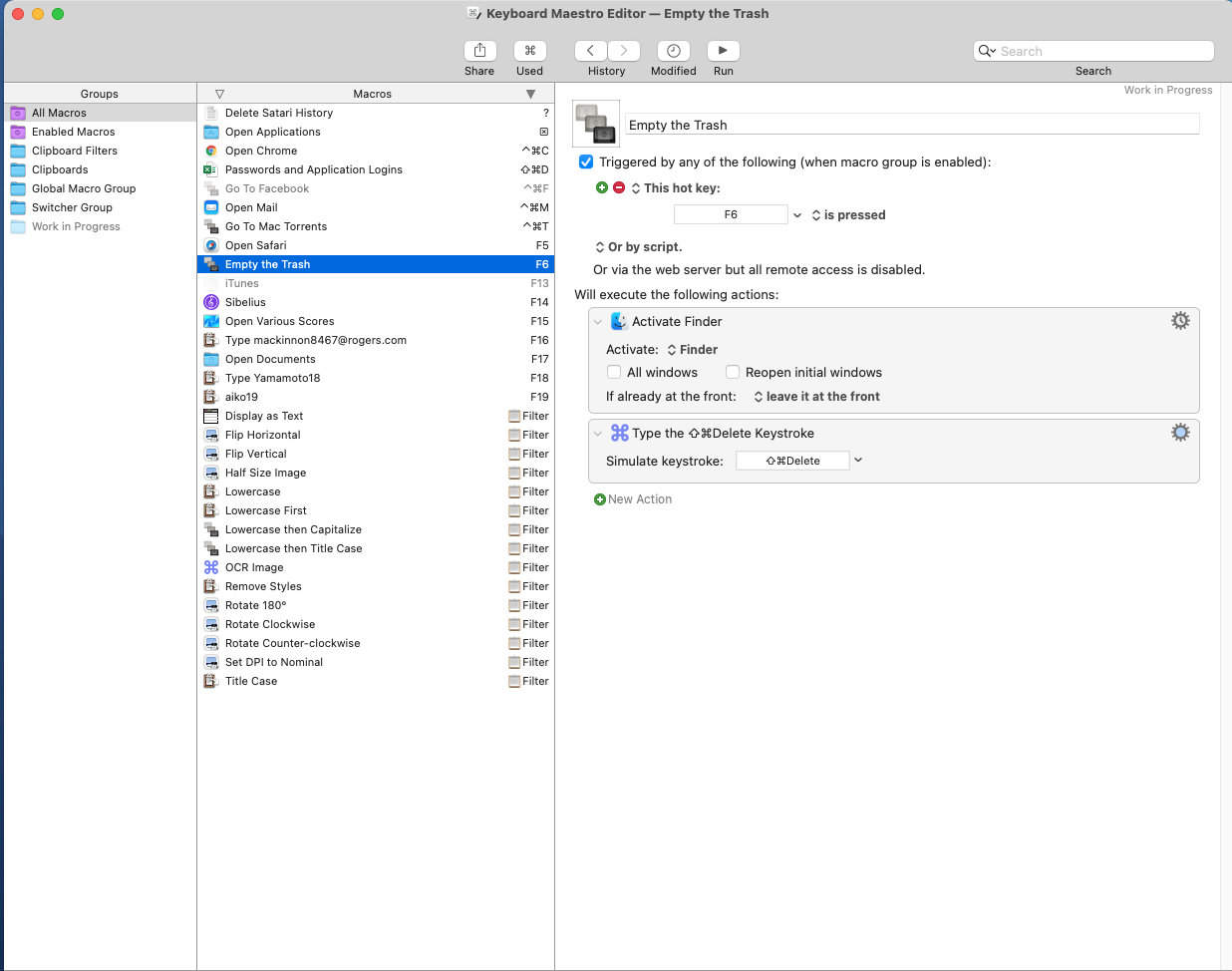Click the Share toolbar icon
This screenshot has height=971, width=1232.
pos(479,51)
